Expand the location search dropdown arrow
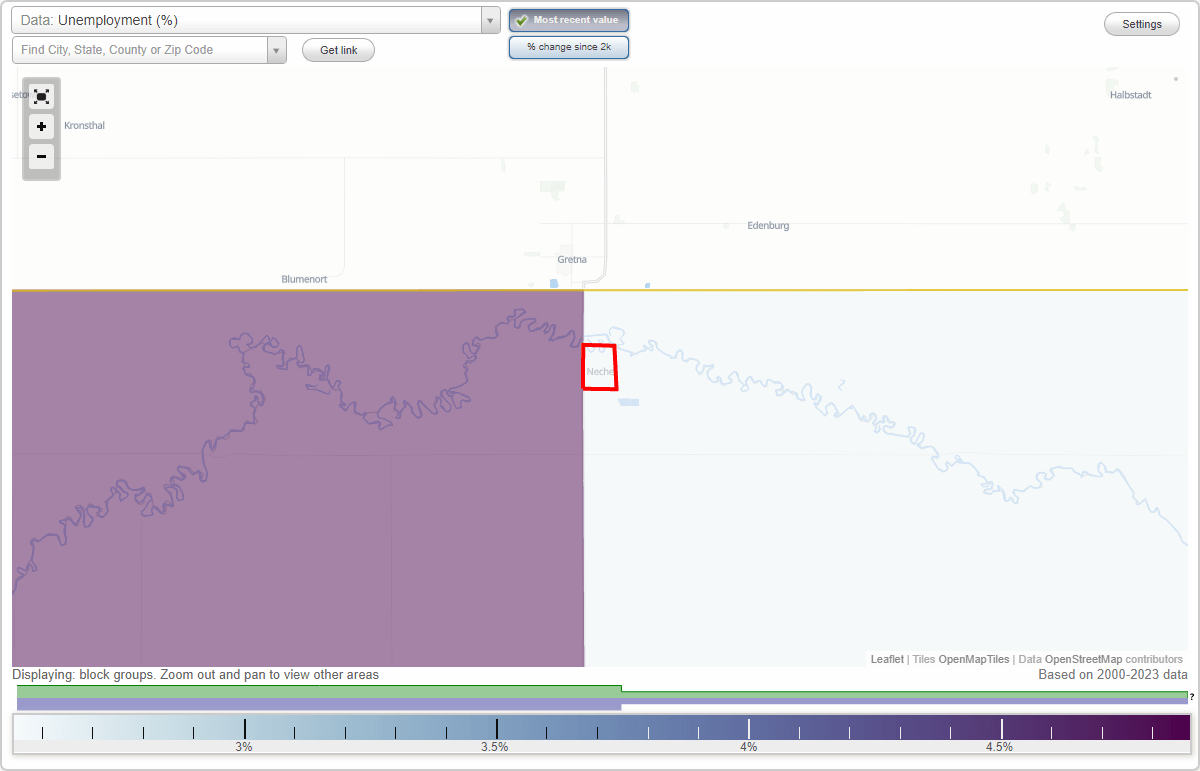 [276, 50]
